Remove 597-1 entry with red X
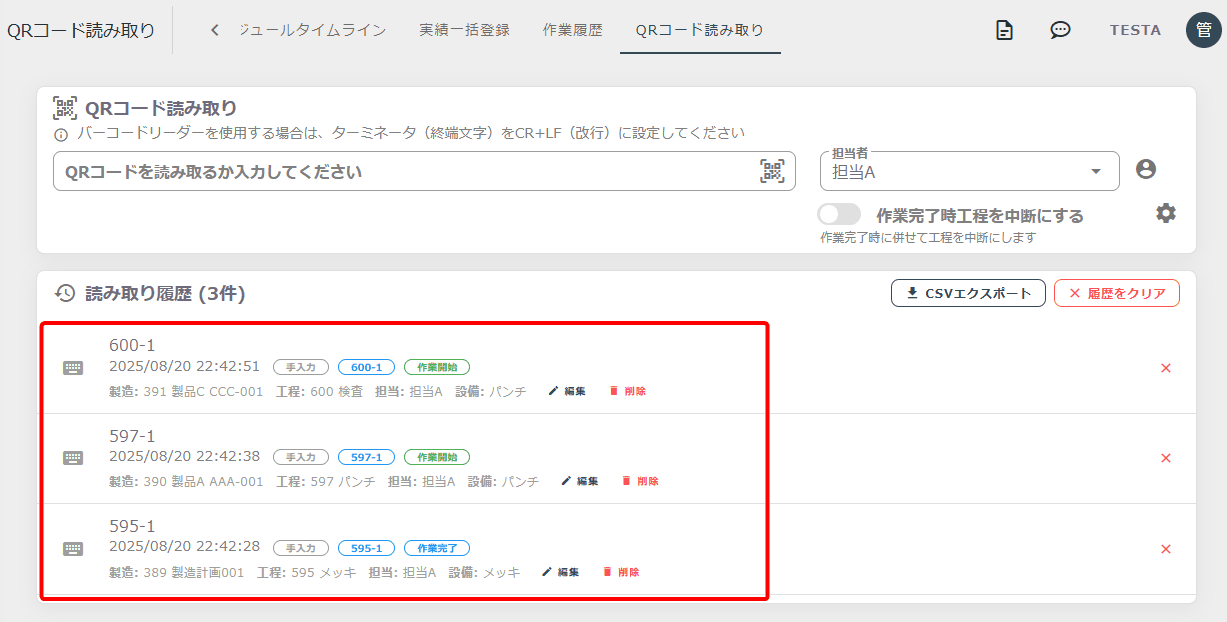 point(1165,458)
